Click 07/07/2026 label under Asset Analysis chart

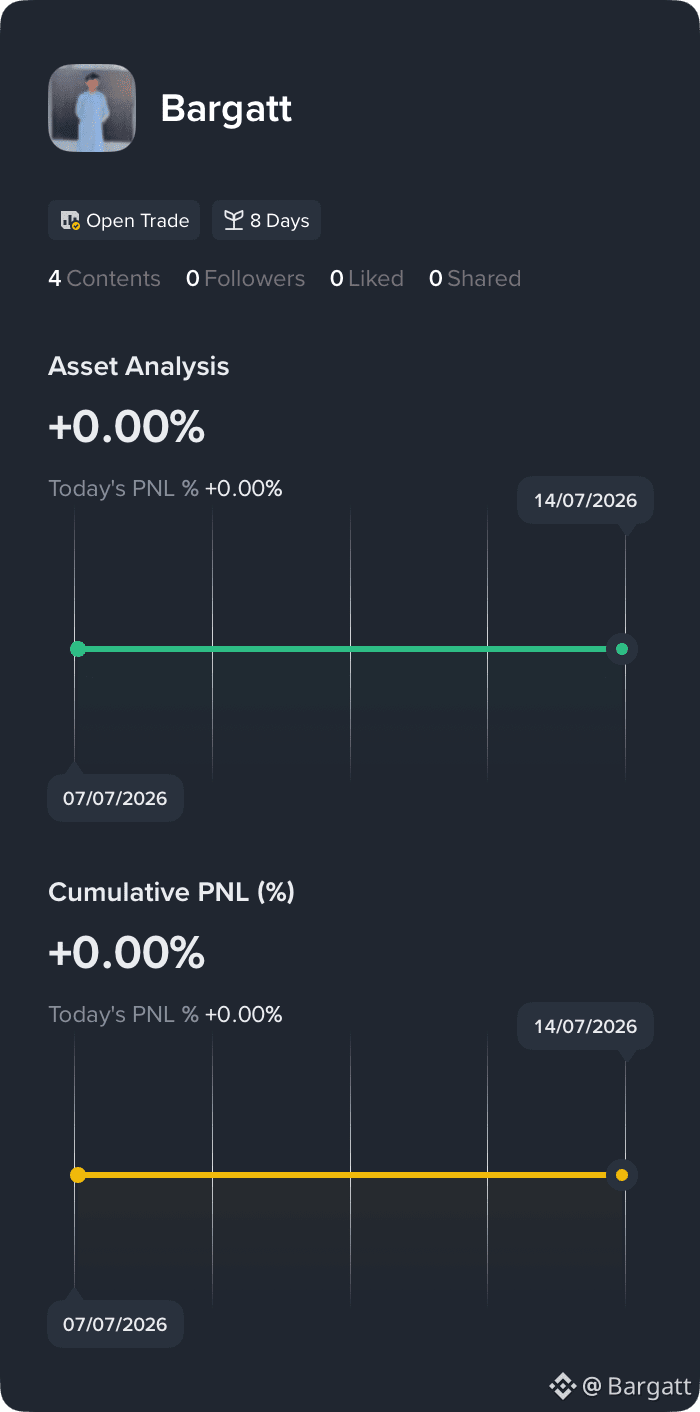115,798
